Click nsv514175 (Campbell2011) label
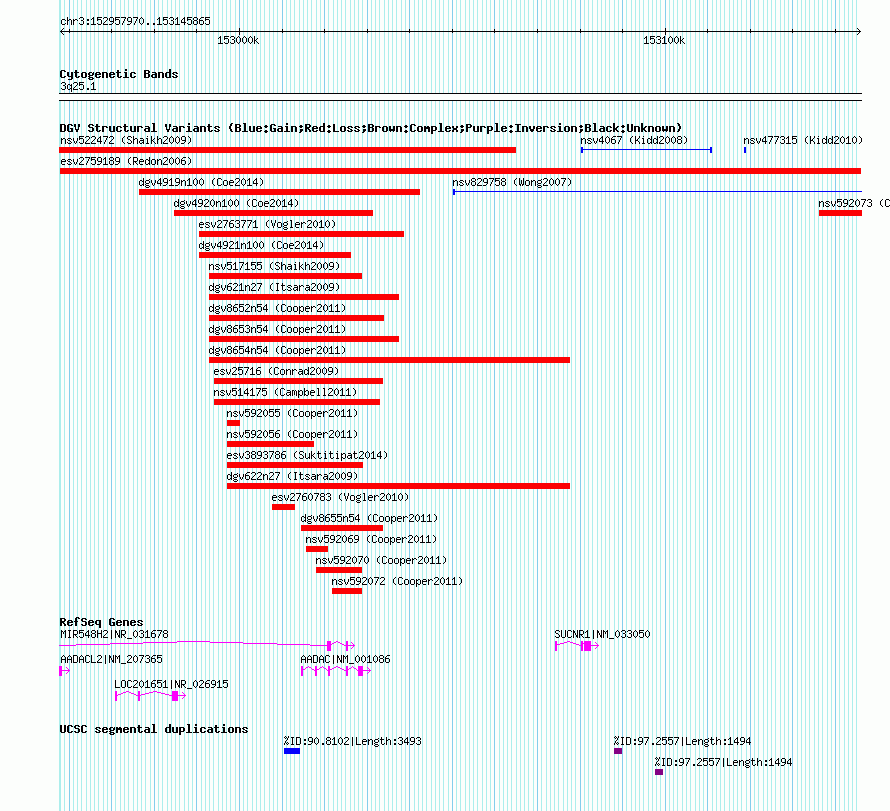The width and height of the screenshot is (890, 811). click(x=286, y=392)
